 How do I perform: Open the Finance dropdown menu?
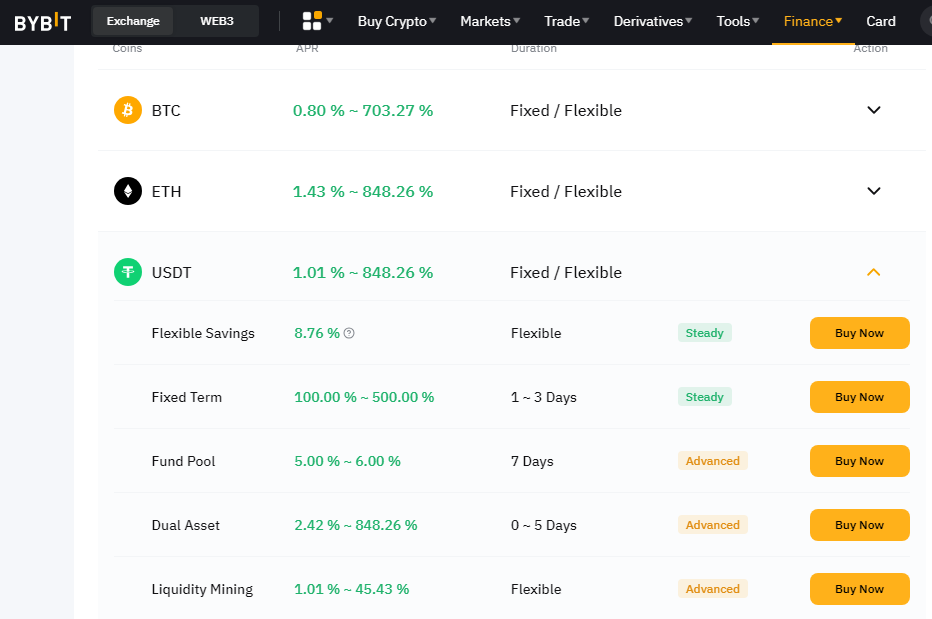(x=813, y=21)
